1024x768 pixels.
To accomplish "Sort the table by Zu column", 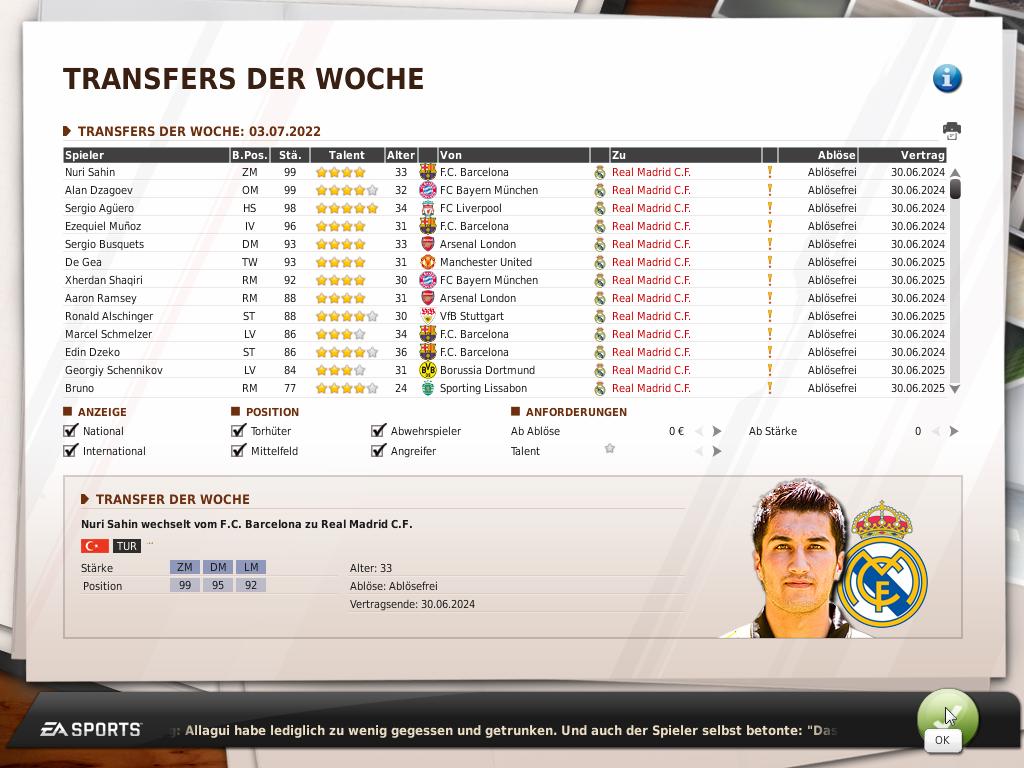I will 685,155.
